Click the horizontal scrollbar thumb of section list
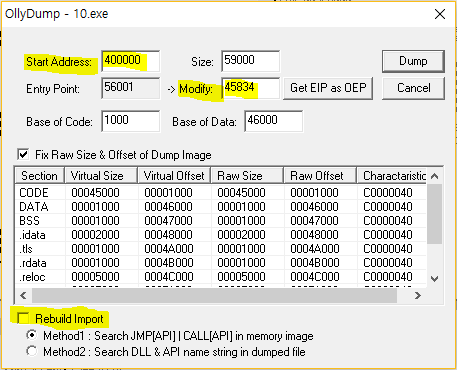The image size is (457, 370). (214, 295)
